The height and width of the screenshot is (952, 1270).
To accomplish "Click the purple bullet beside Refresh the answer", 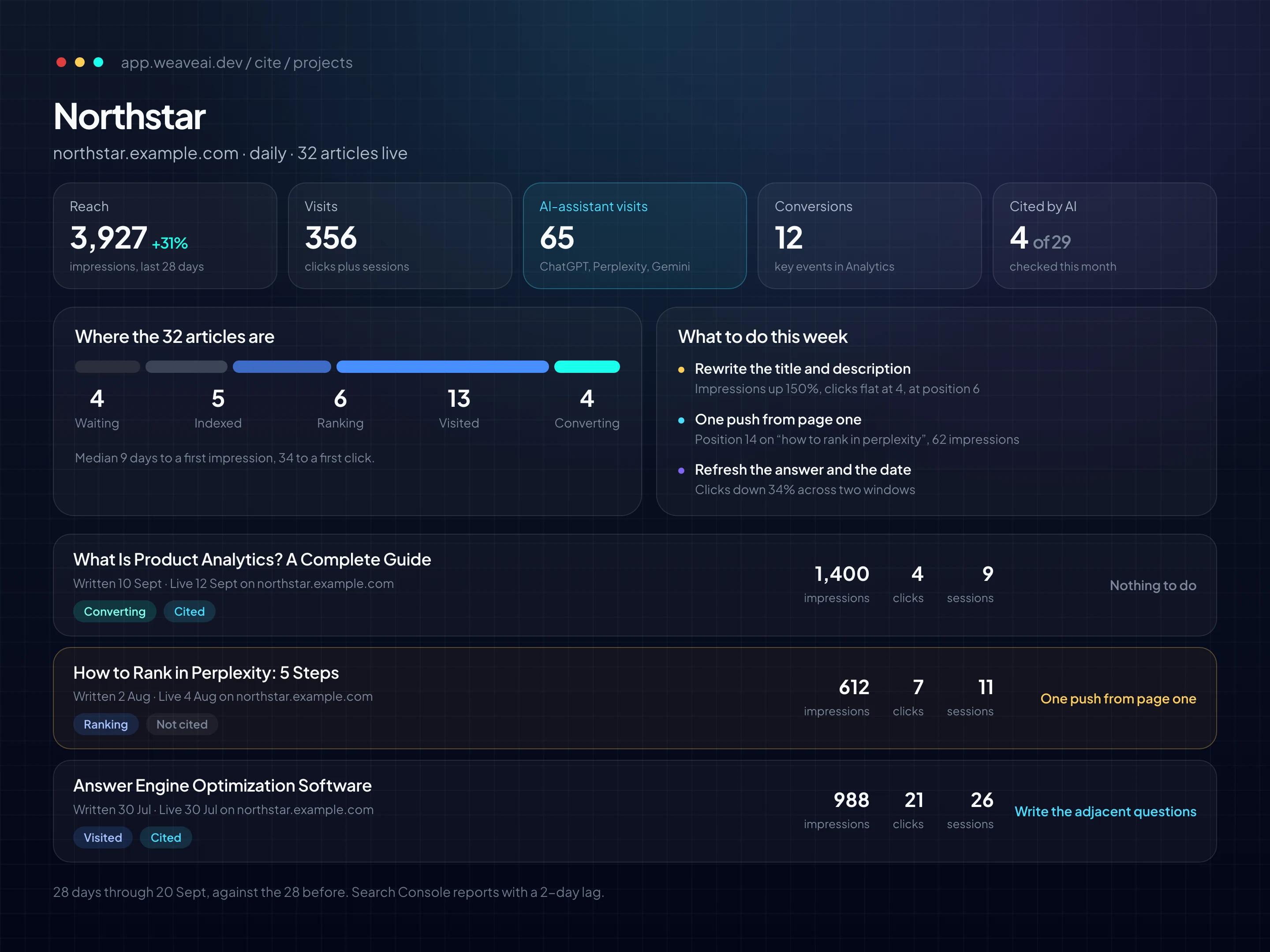I will tap(681, 471).
